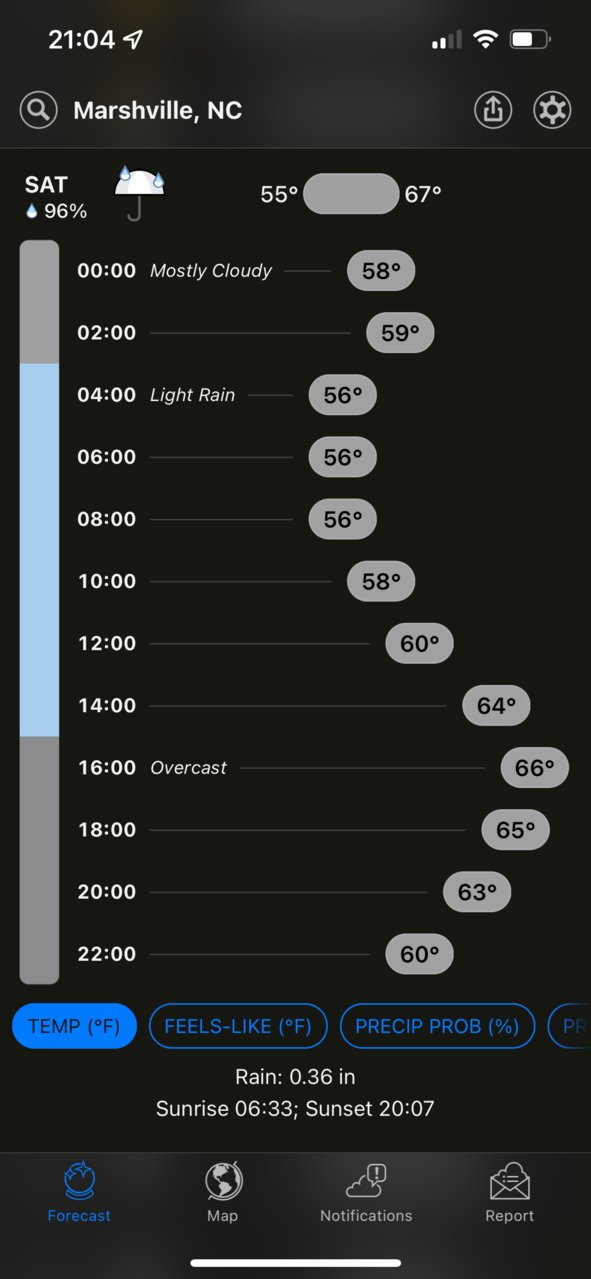Select the TEMP (°F) pill

(74, 1026)
